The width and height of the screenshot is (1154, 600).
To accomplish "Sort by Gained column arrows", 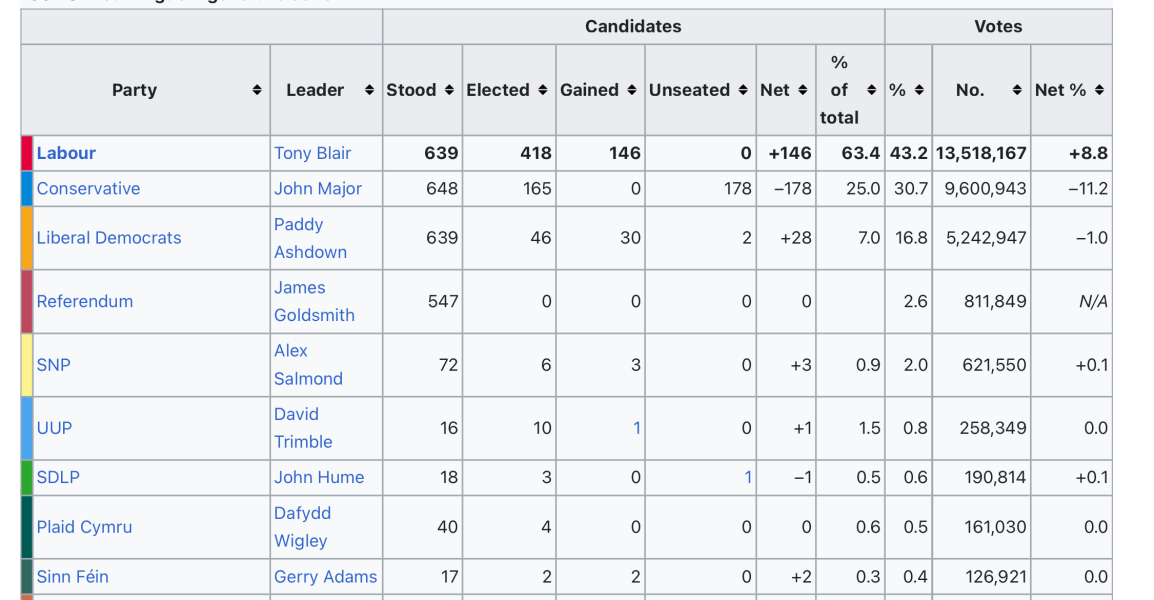I will 631,90.
